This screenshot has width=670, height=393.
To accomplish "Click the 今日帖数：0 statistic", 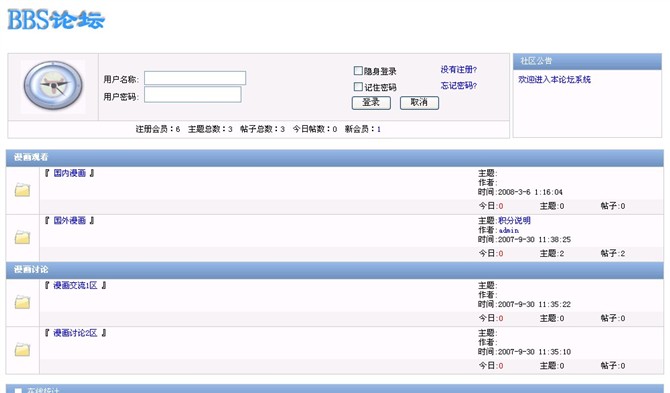I will [315, 129].
